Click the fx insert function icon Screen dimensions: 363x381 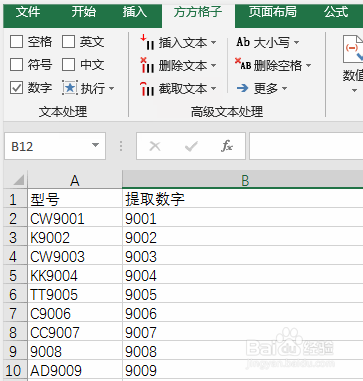[227, 146]
